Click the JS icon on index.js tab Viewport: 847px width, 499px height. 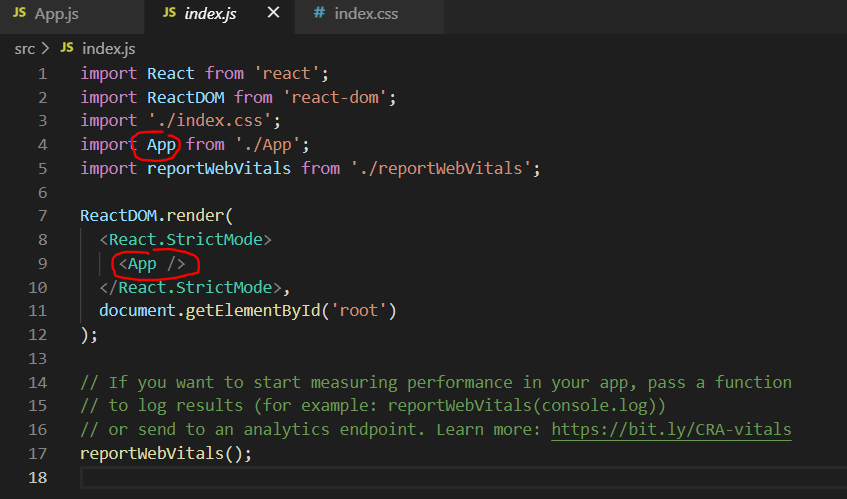pyautogui.click(x=169, y=12)
